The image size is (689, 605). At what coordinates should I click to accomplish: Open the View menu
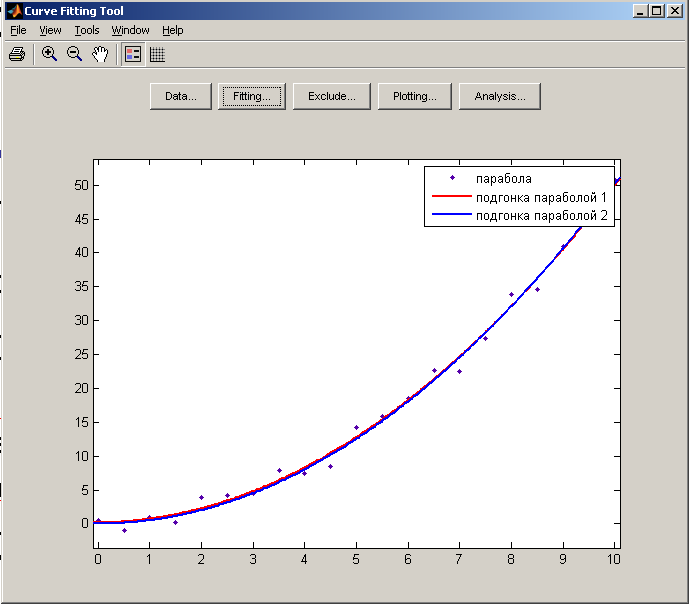coord(50,30)
